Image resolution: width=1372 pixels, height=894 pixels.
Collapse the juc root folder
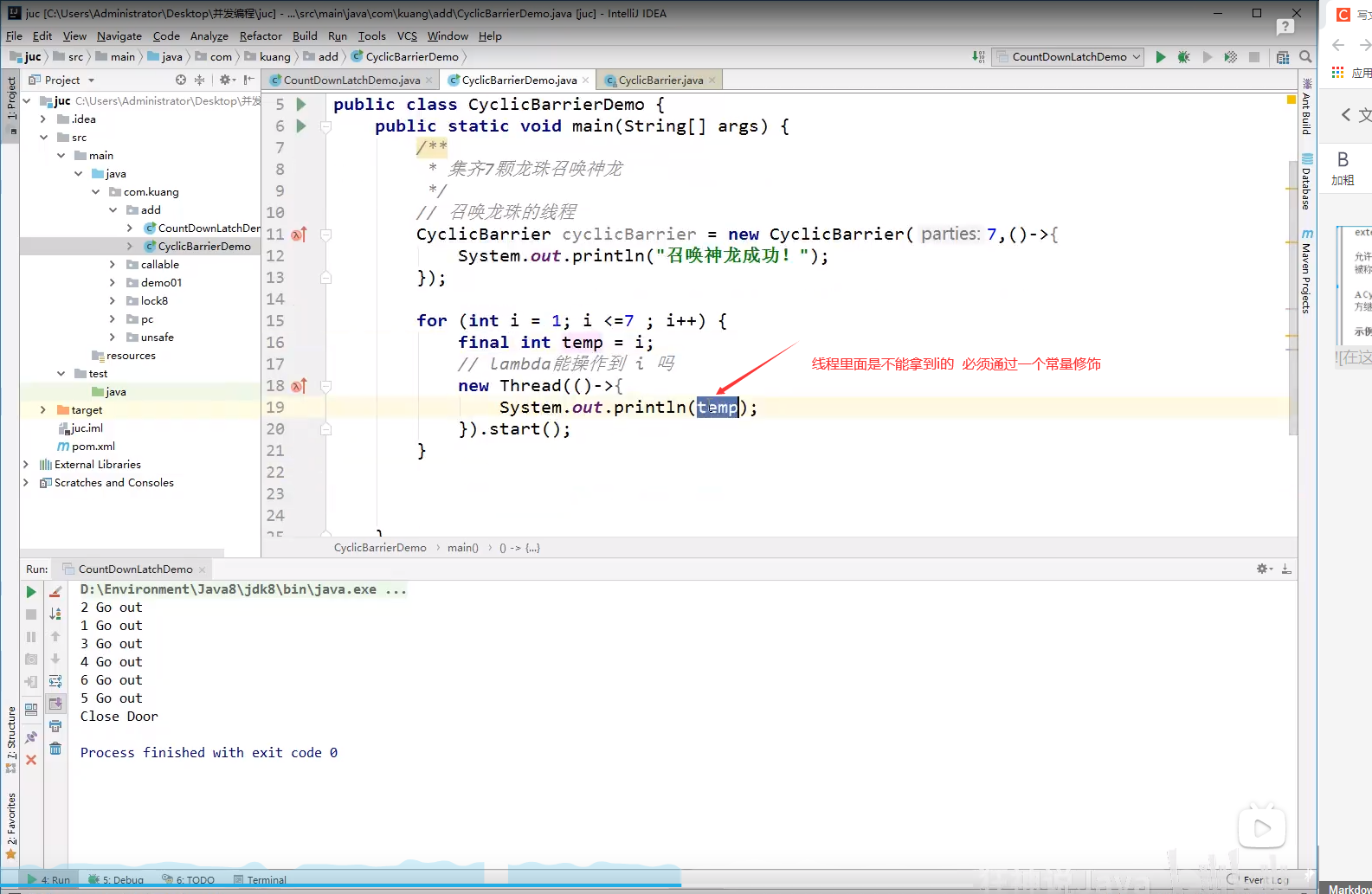click(x=27, y=101)
